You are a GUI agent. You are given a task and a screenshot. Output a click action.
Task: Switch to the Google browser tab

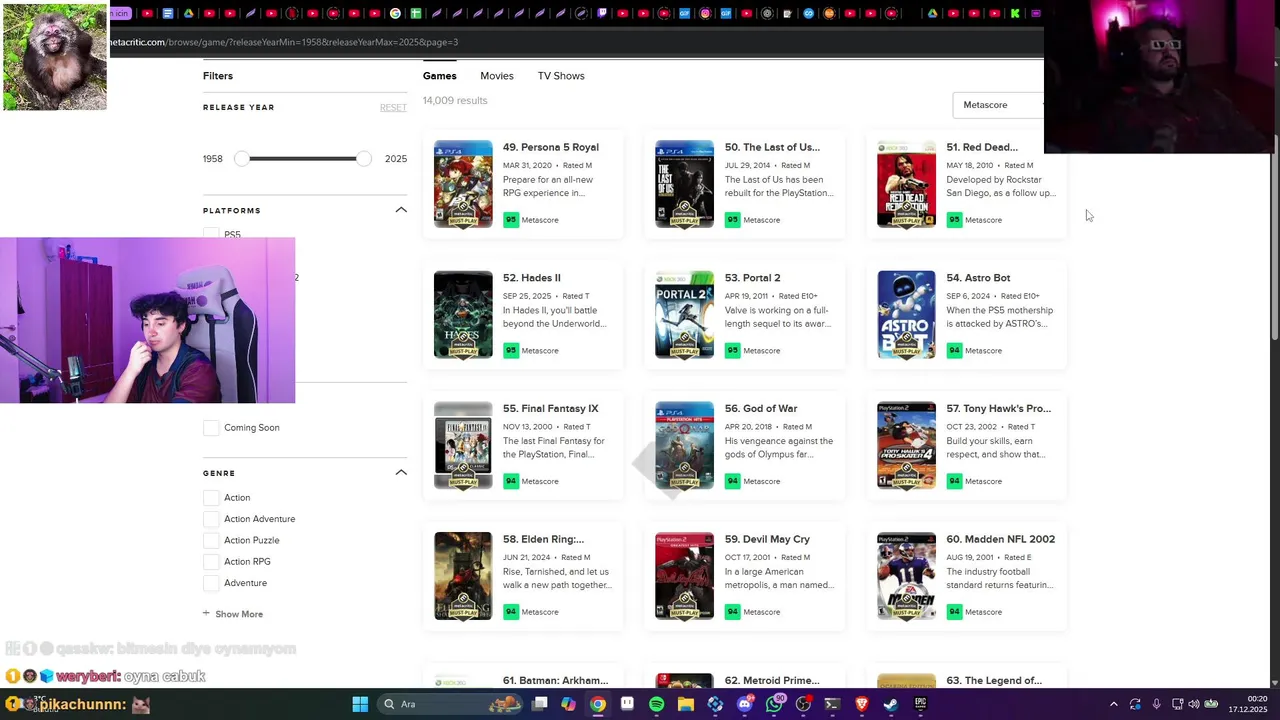[x=395, y=14]
